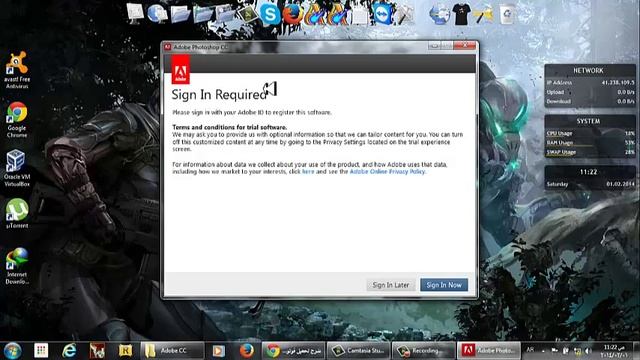Click IP Address row in Network widget
The width and height of the screenshot is (640, 360).
coord(590,82)
